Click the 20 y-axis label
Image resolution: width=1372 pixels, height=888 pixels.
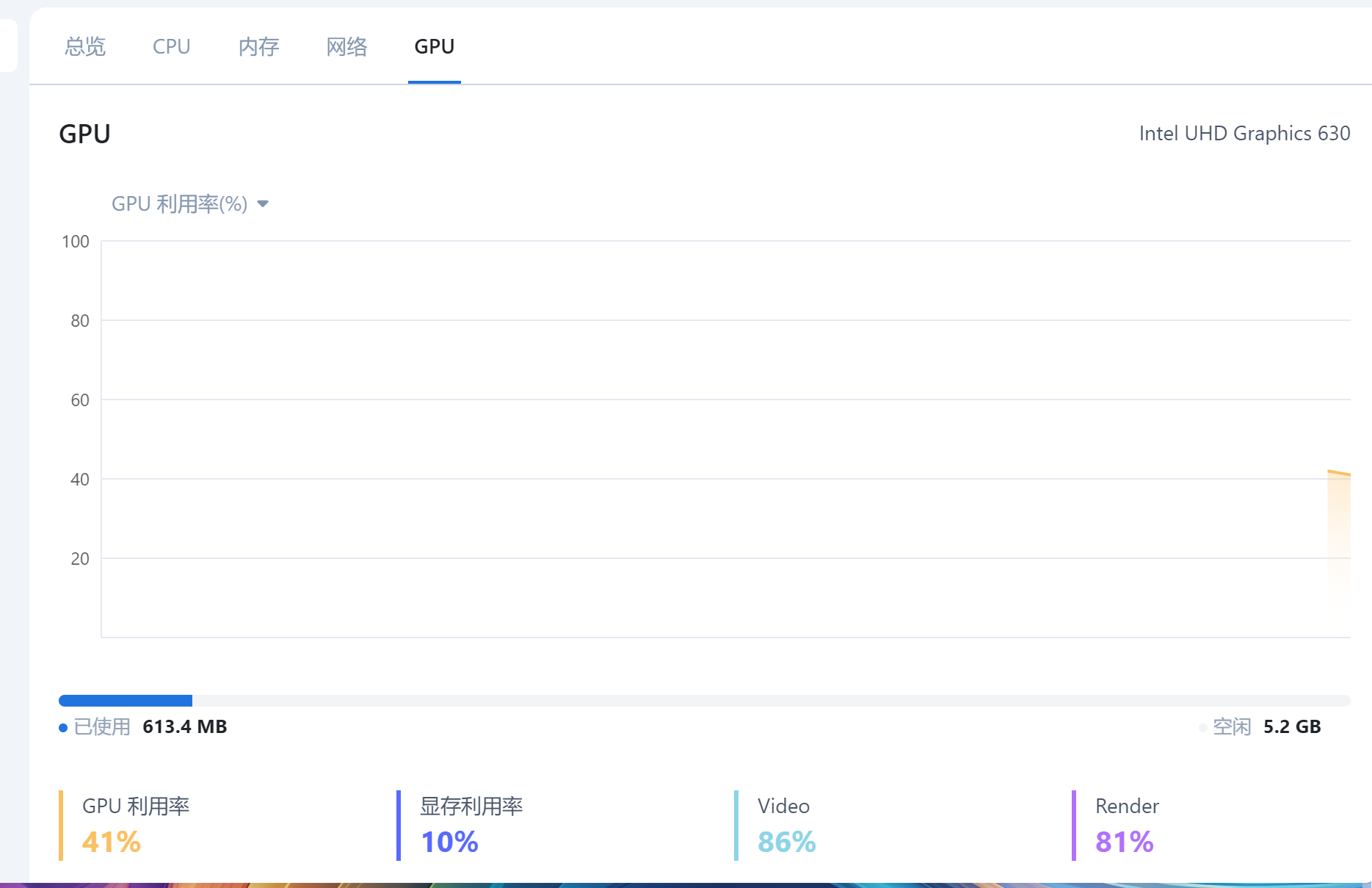(x=80, y=559)
